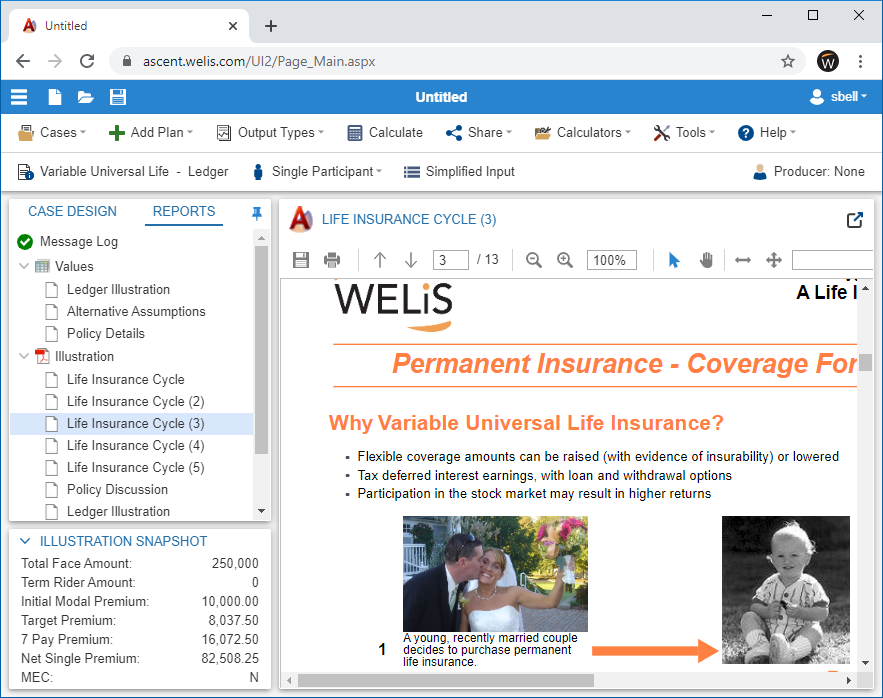
Task: Collapse the Illustration Snapshot panel
Action: [x=25, y=541]
